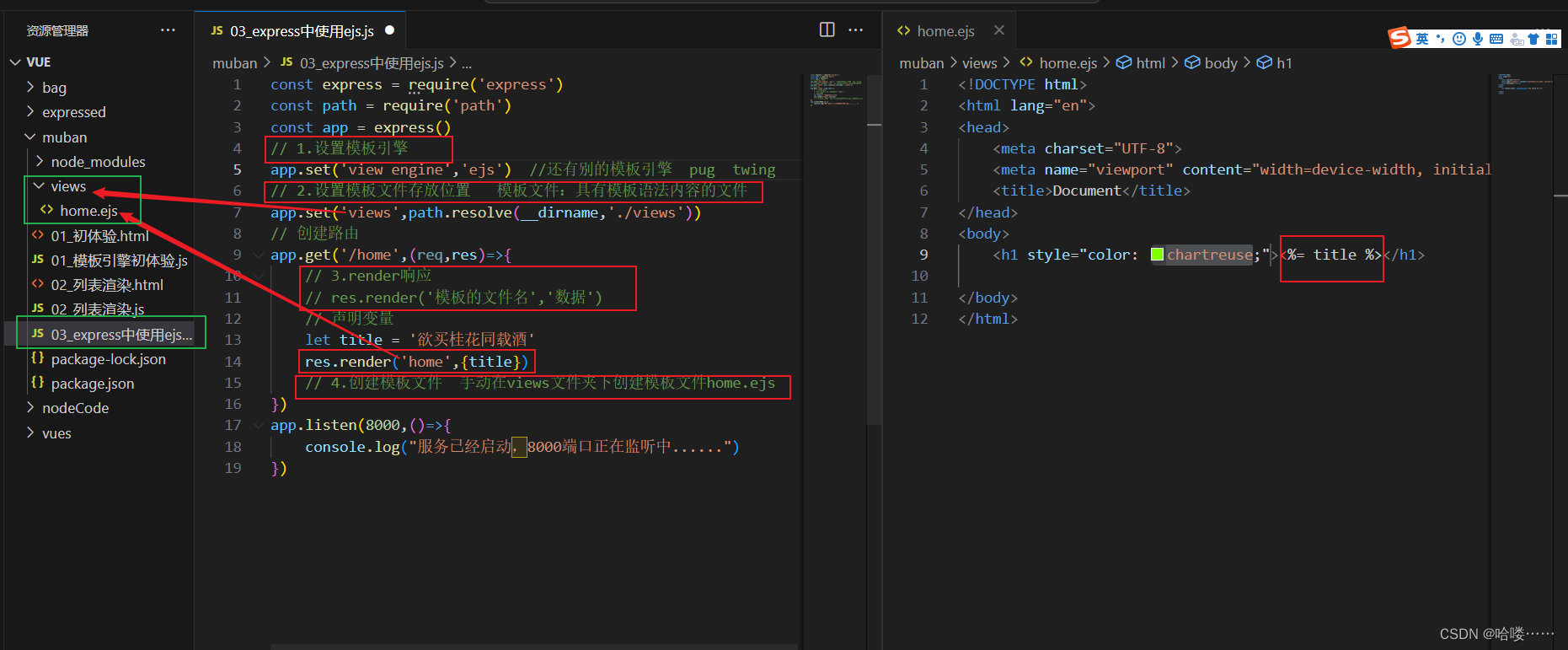Click console.log on line 18
The image size is (1568, 650).
point(352,446)
